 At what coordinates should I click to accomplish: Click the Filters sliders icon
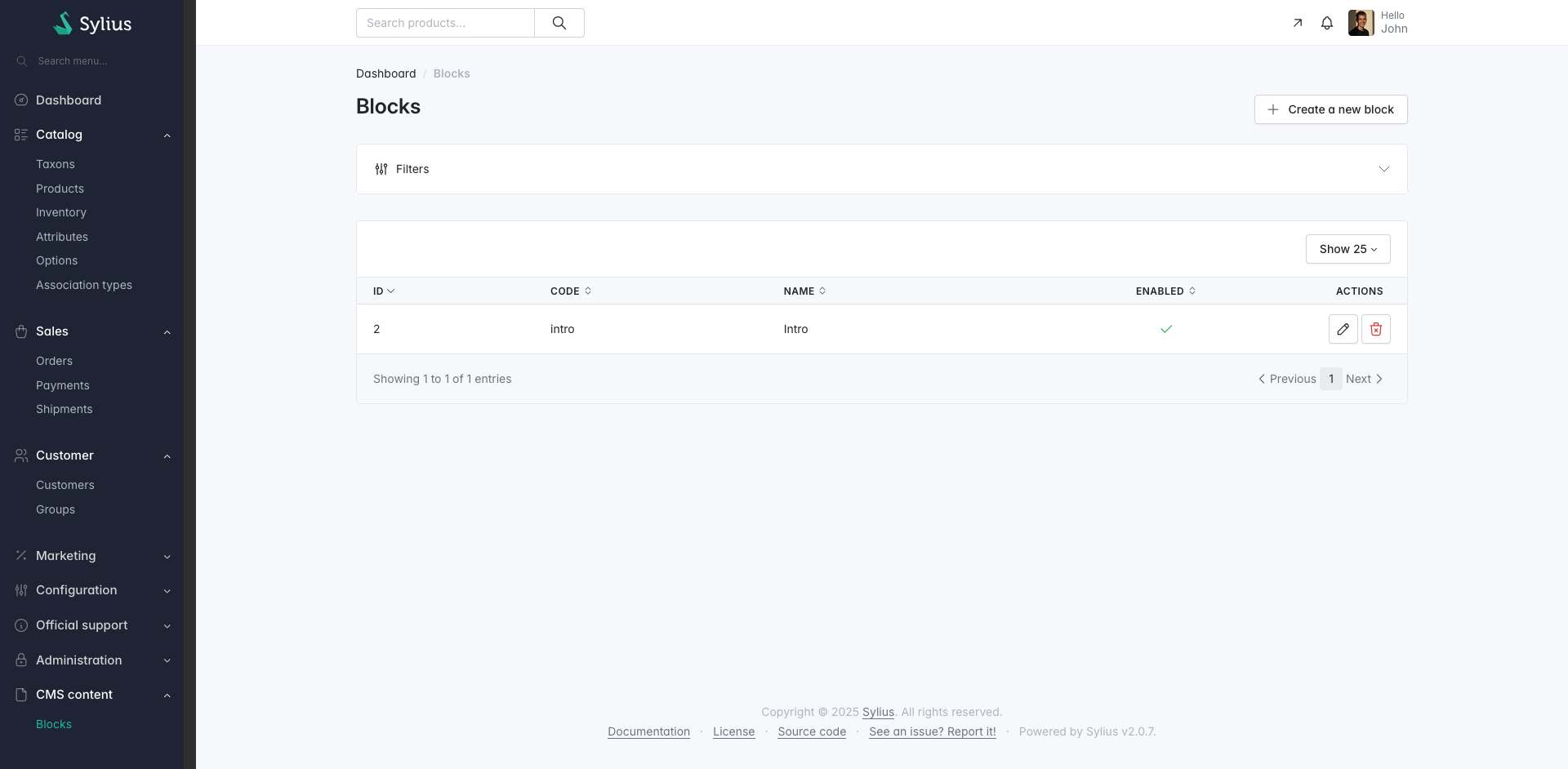tap(381, 169)
